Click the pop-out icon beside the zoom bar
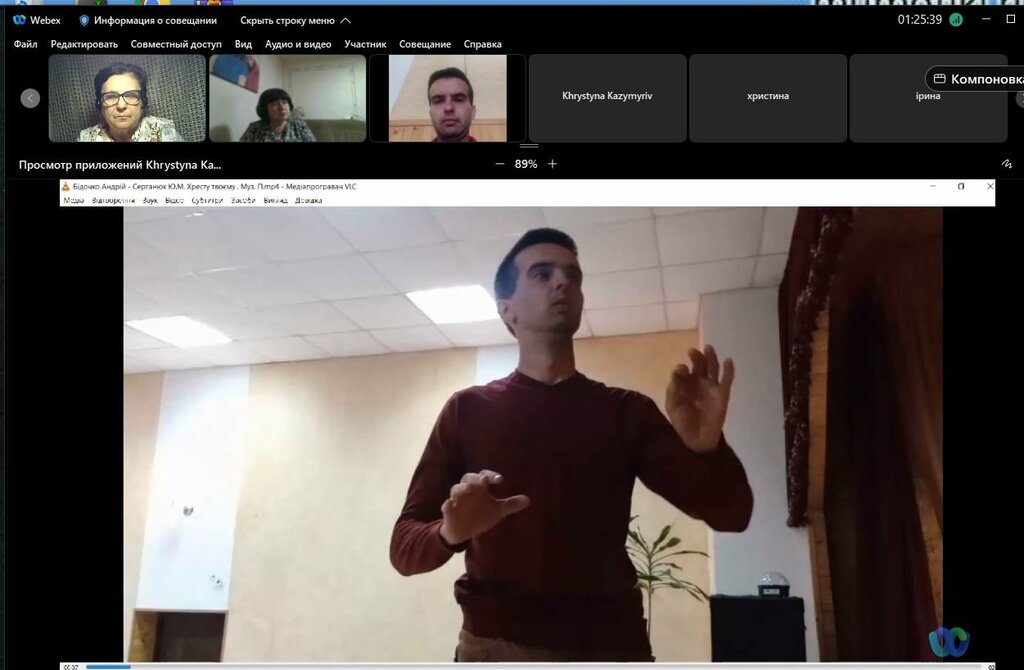The width and height of the screenshot is (1024, 670). click(1006, 164)
